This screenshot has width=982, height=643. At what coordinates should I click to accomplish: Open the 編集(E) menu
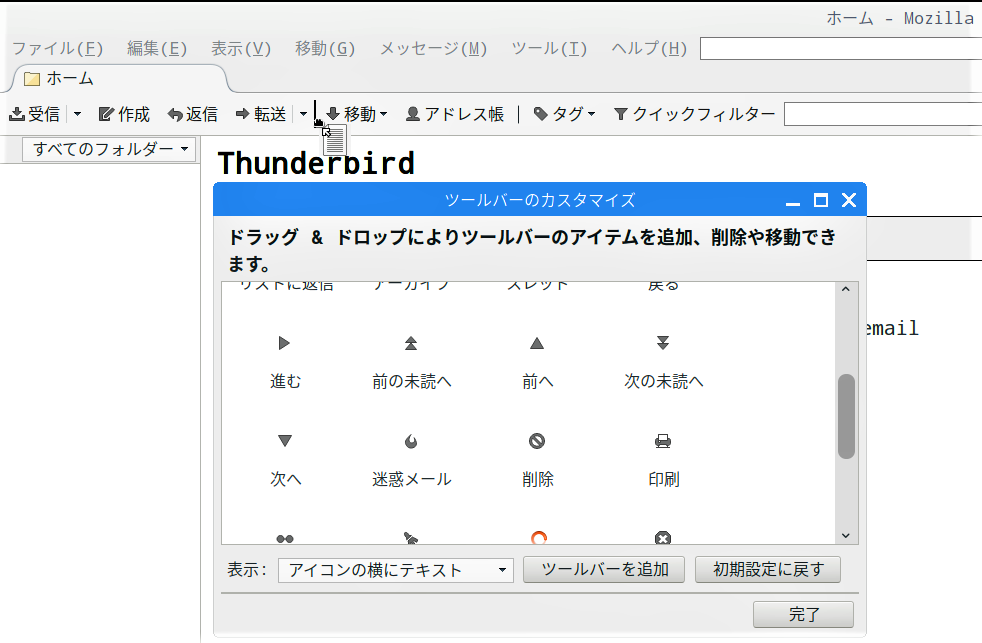pyautogui.click(x=157, y=48)
